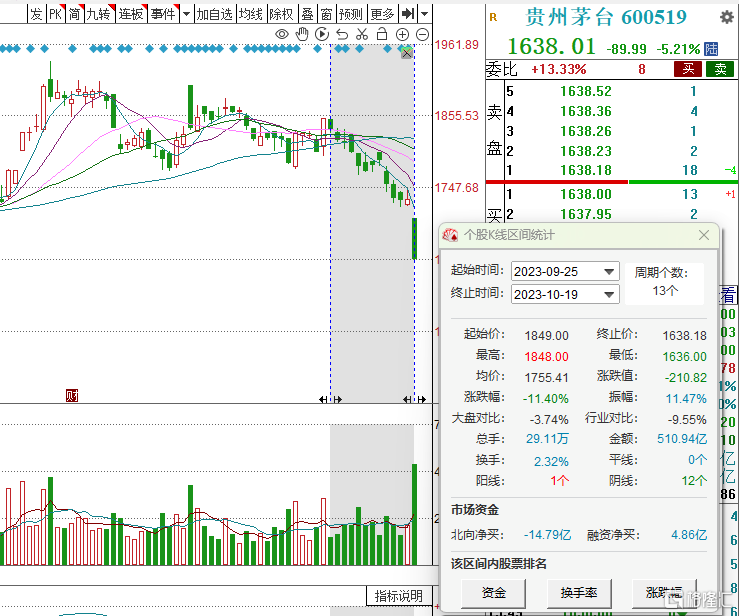Close the gray X on selected range
The height and width of the screenshot is (616, 739).
click(x=406, y=53)
